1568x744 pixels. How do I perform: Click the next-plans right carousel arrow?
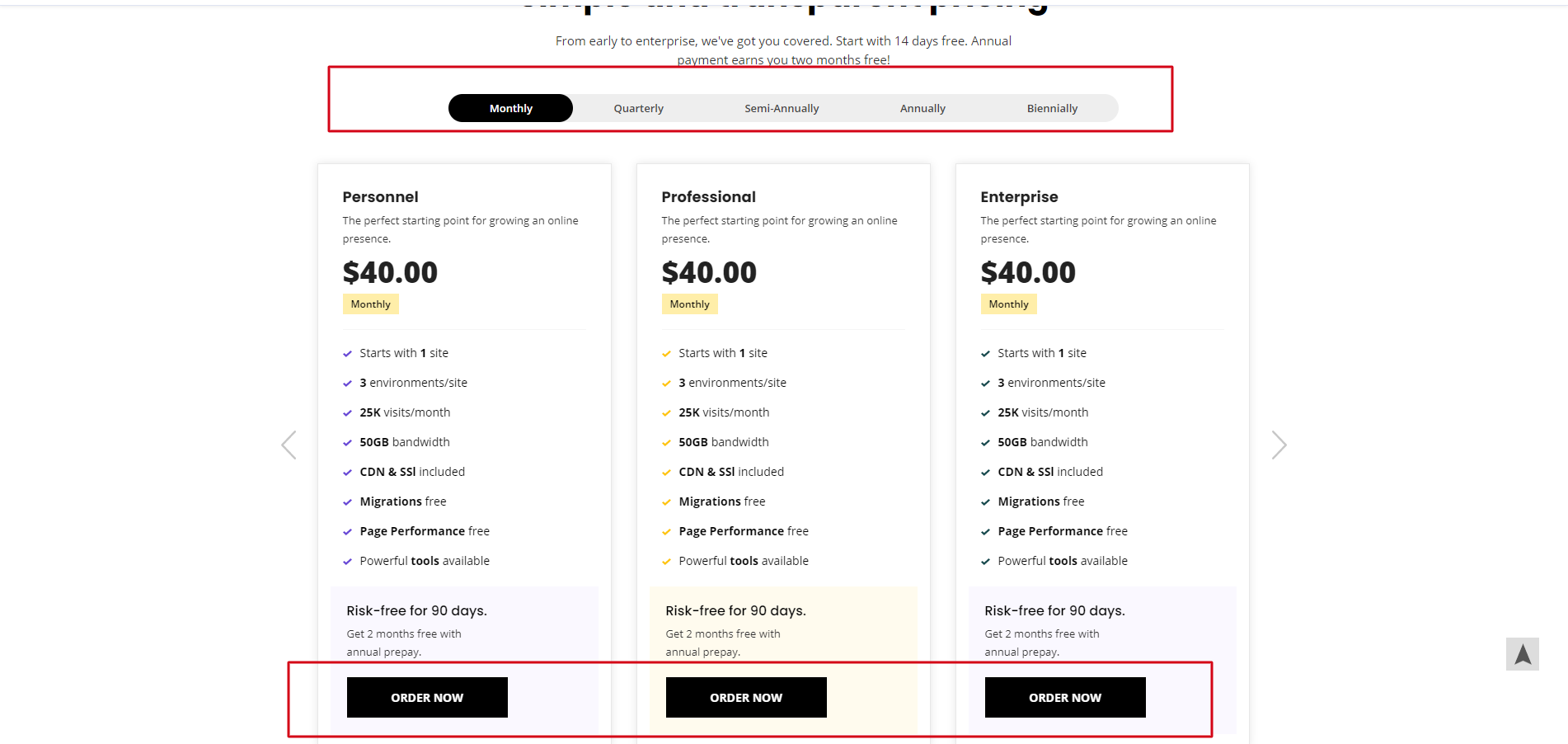tap(1279, 445)
